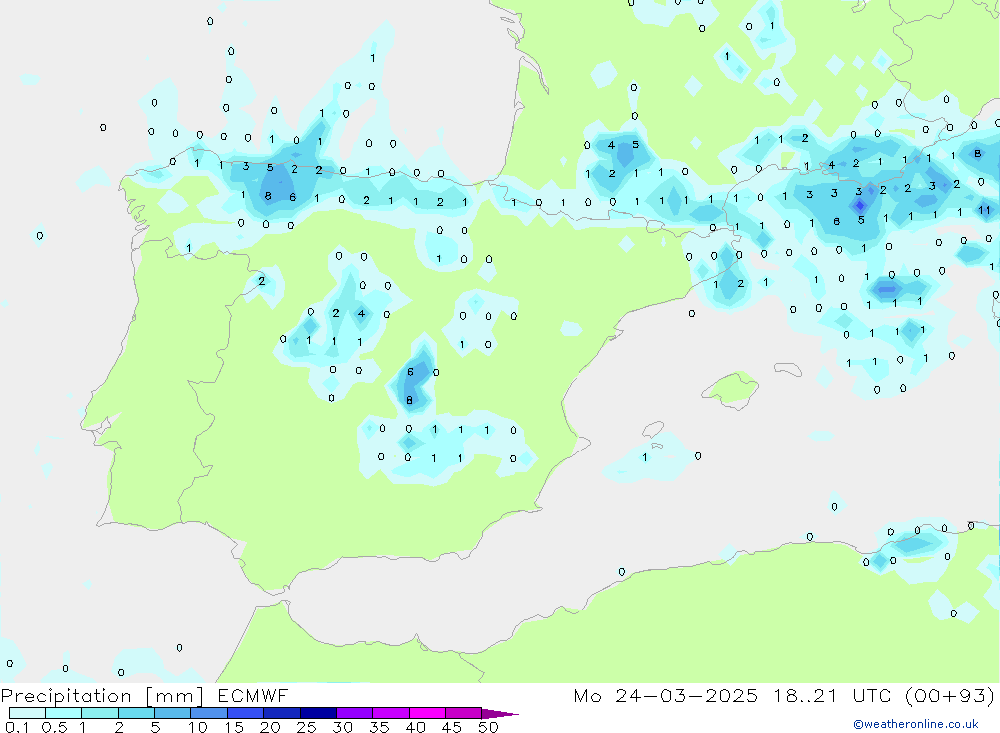The image size is (1000, 733).
Task: Click the legend label '50'
Action: point(488,727)
